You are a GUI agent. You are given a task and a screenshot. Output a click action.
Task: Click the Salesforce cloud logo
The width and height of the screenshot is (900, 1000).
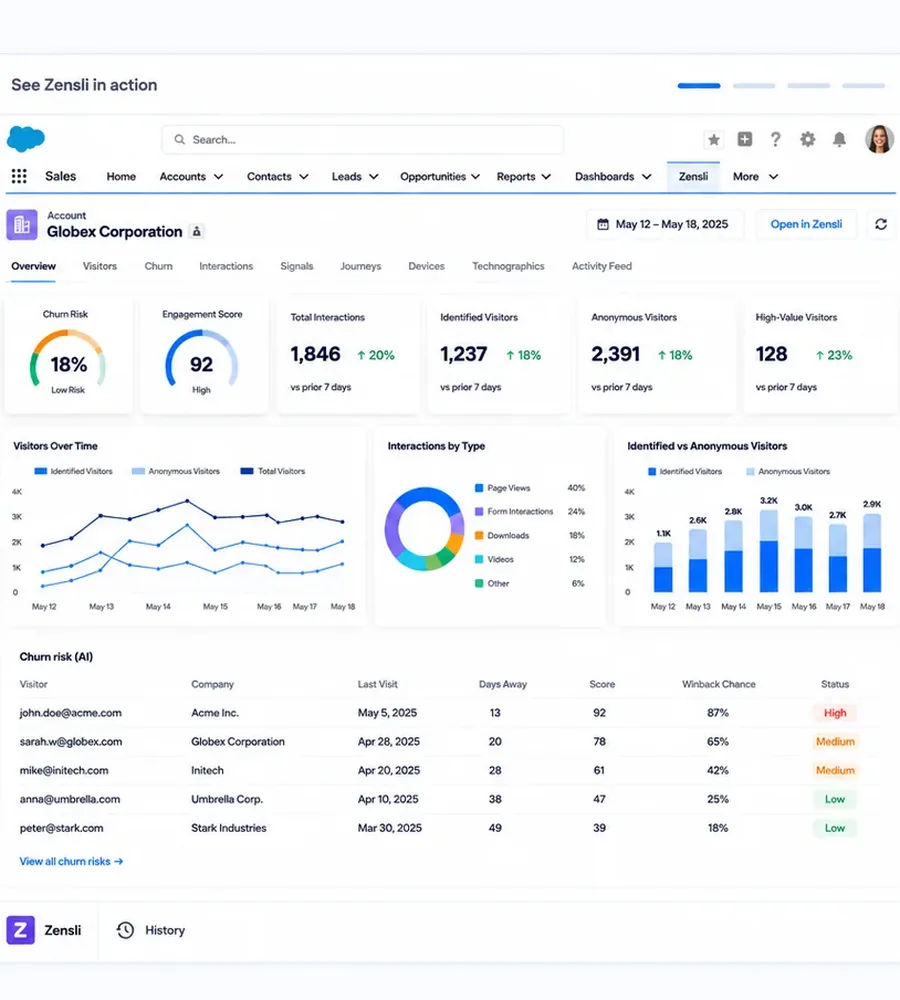click(26, 138)
